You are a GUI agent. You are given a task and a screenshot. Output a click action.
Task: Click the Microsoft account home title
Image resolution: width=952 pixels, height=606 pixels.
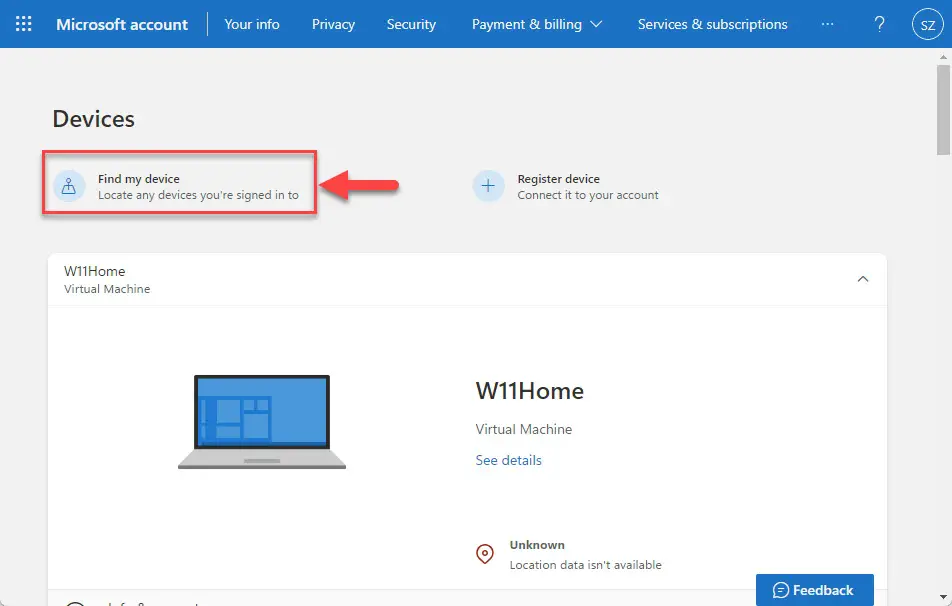[122, 24]
